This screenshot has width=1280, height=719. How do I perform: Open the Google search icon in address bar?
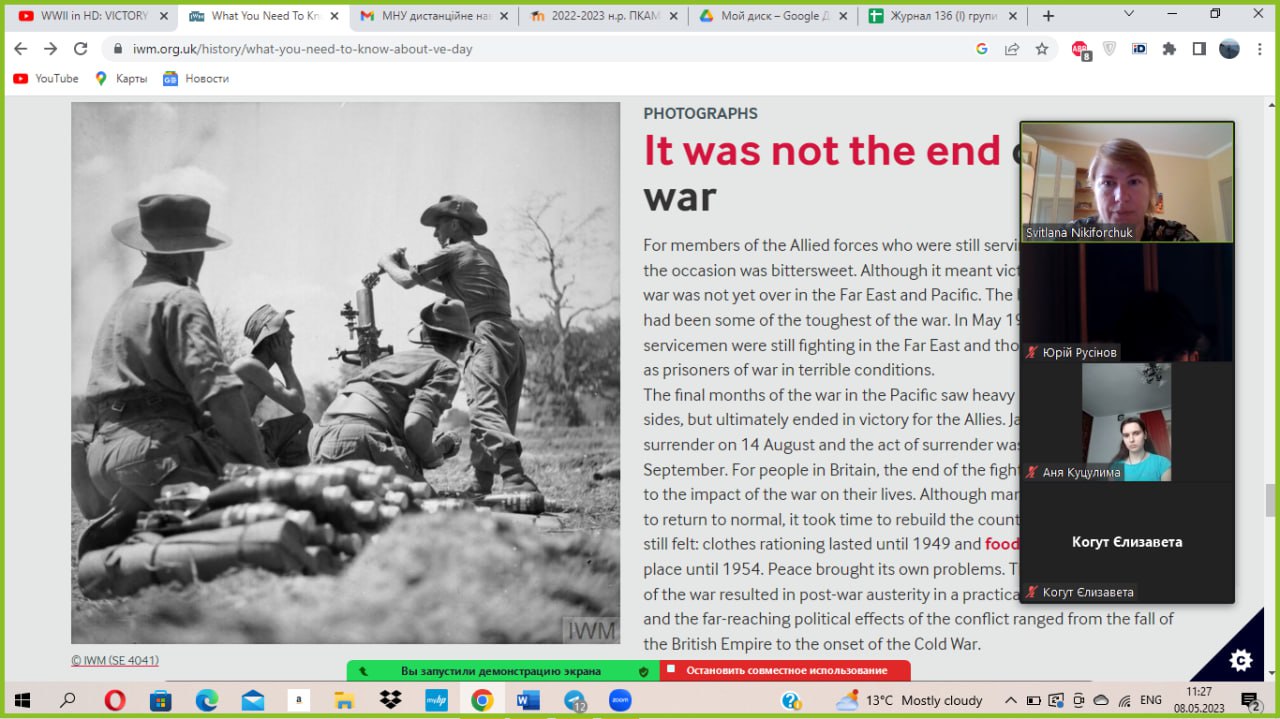tap(982, 49)
